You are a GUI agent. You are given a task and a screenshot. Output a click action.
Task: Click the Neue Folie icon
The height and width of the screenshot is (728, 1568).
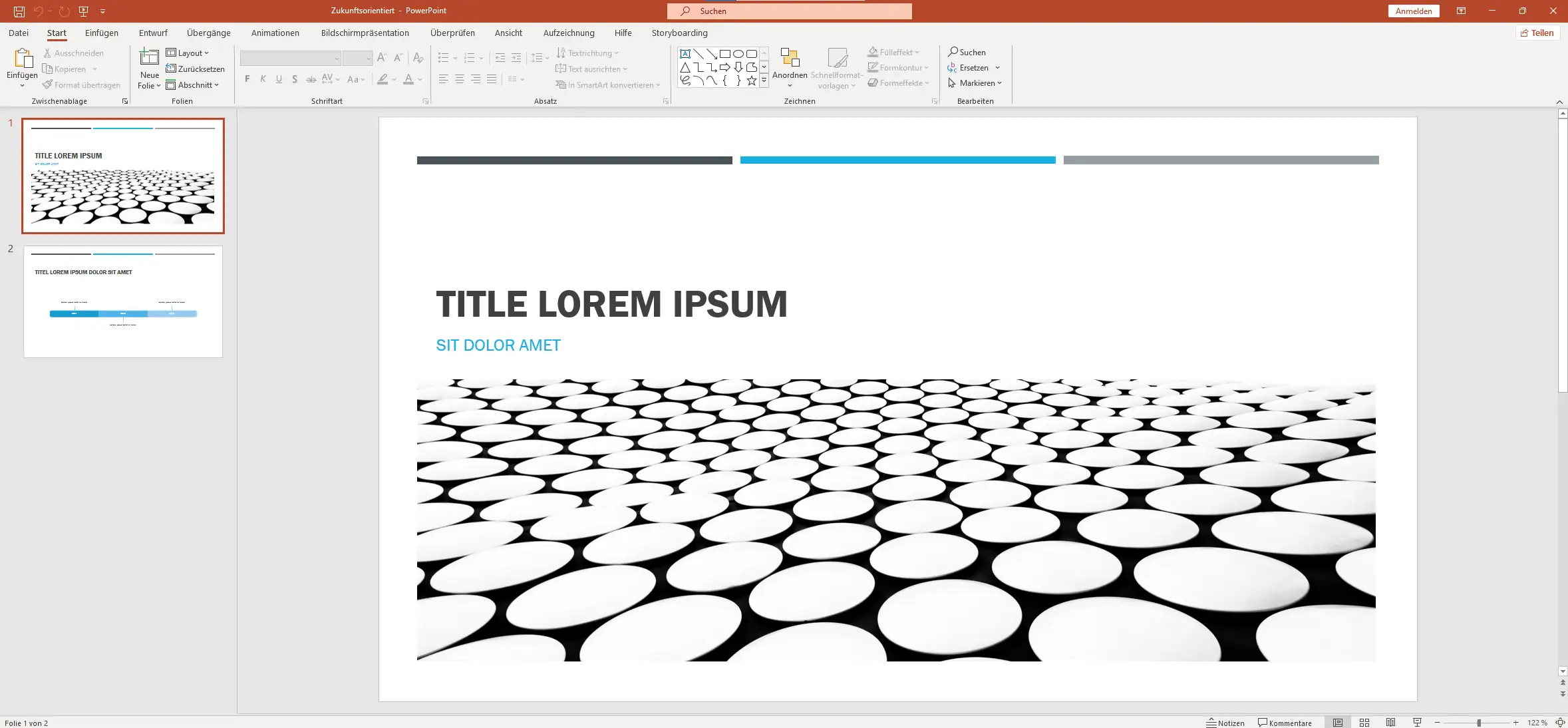[149, 59]
